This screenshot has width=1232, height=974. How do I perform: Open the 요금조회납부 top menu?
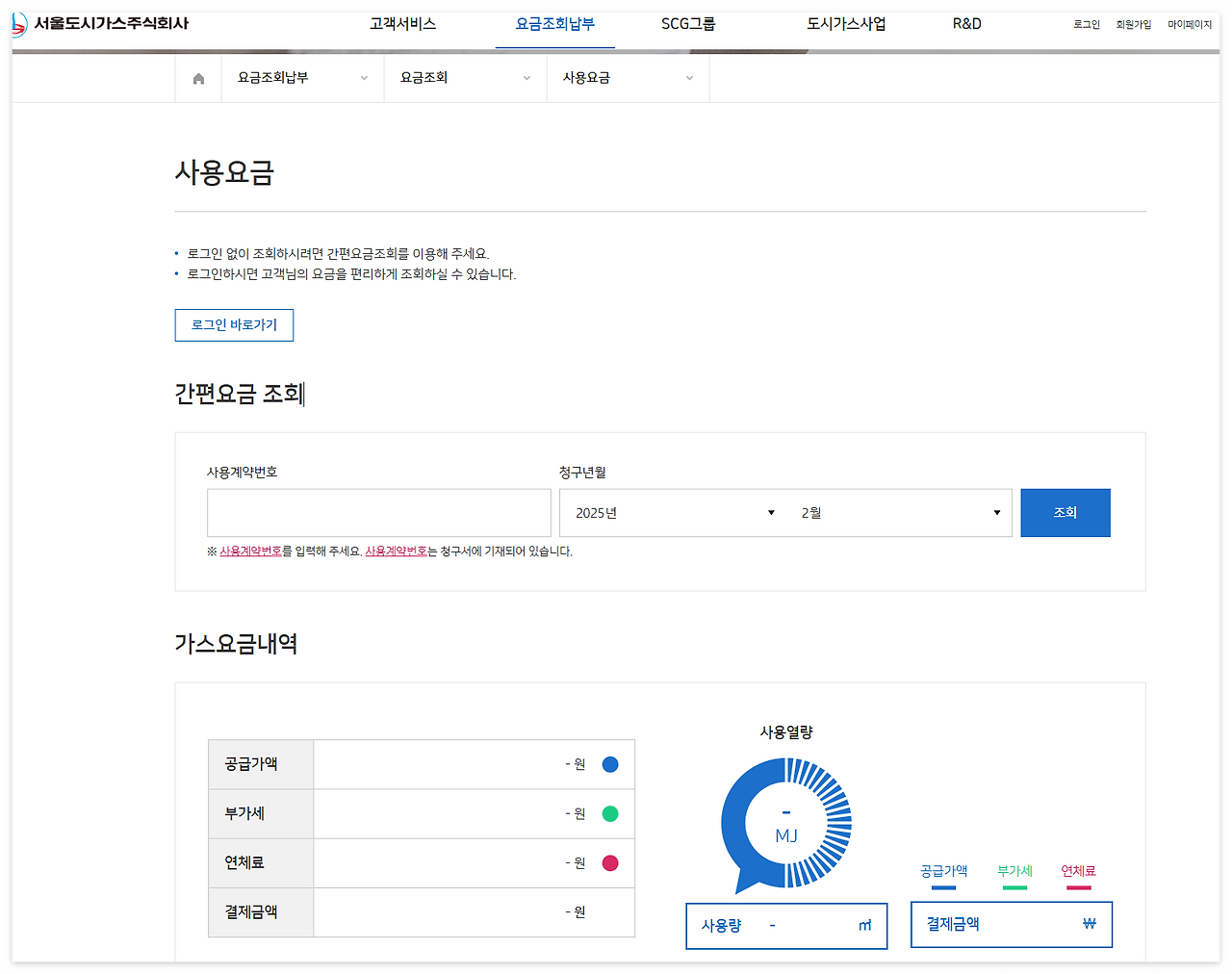coord(555,24)
